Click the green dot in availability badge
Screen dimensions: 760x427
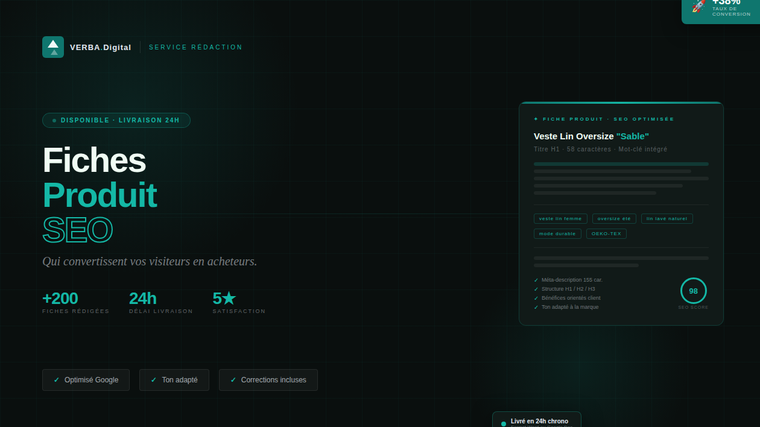click(x=54, y=120)
